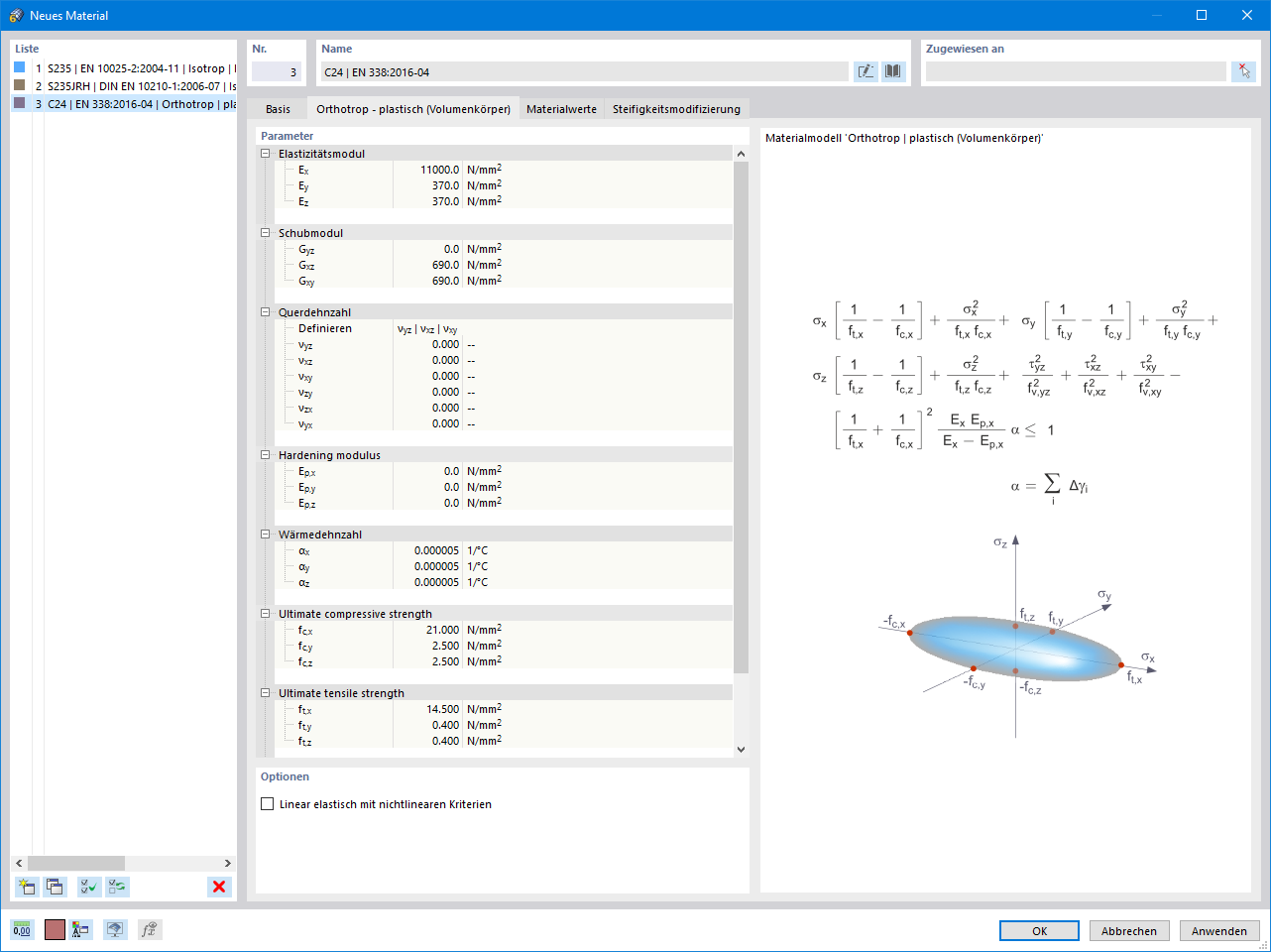
Task: Click the red X delete material icon
Action: pyautogui.click(x=219, y=887)
